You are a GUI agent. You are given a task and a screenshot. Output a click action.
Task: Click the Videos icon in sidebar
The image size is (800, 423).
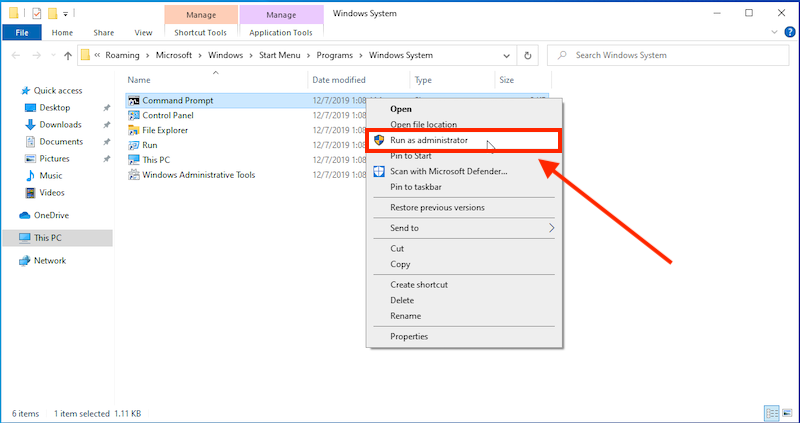coord(31,193)
